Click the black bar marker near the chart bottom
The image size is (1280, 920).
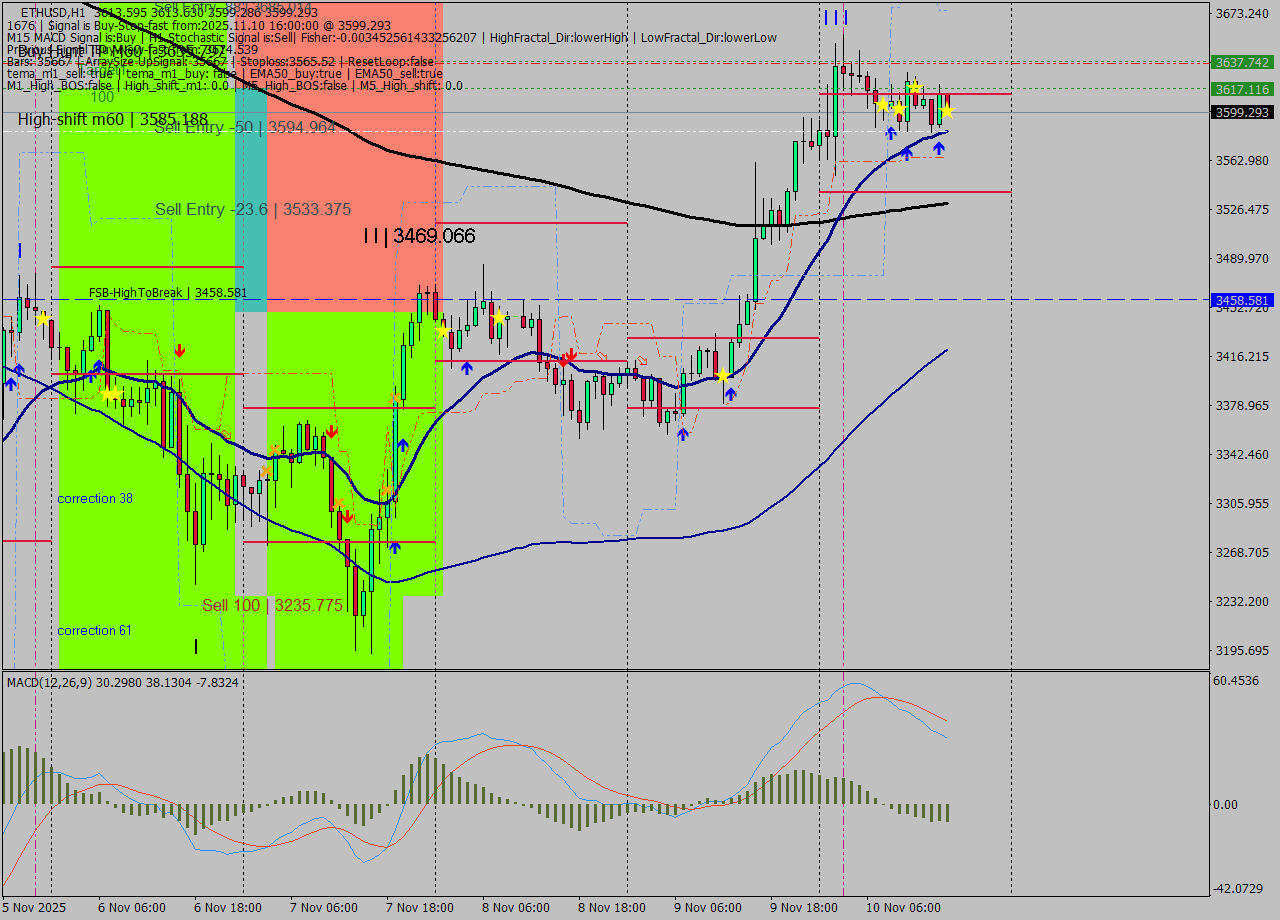tap(196, 646)
